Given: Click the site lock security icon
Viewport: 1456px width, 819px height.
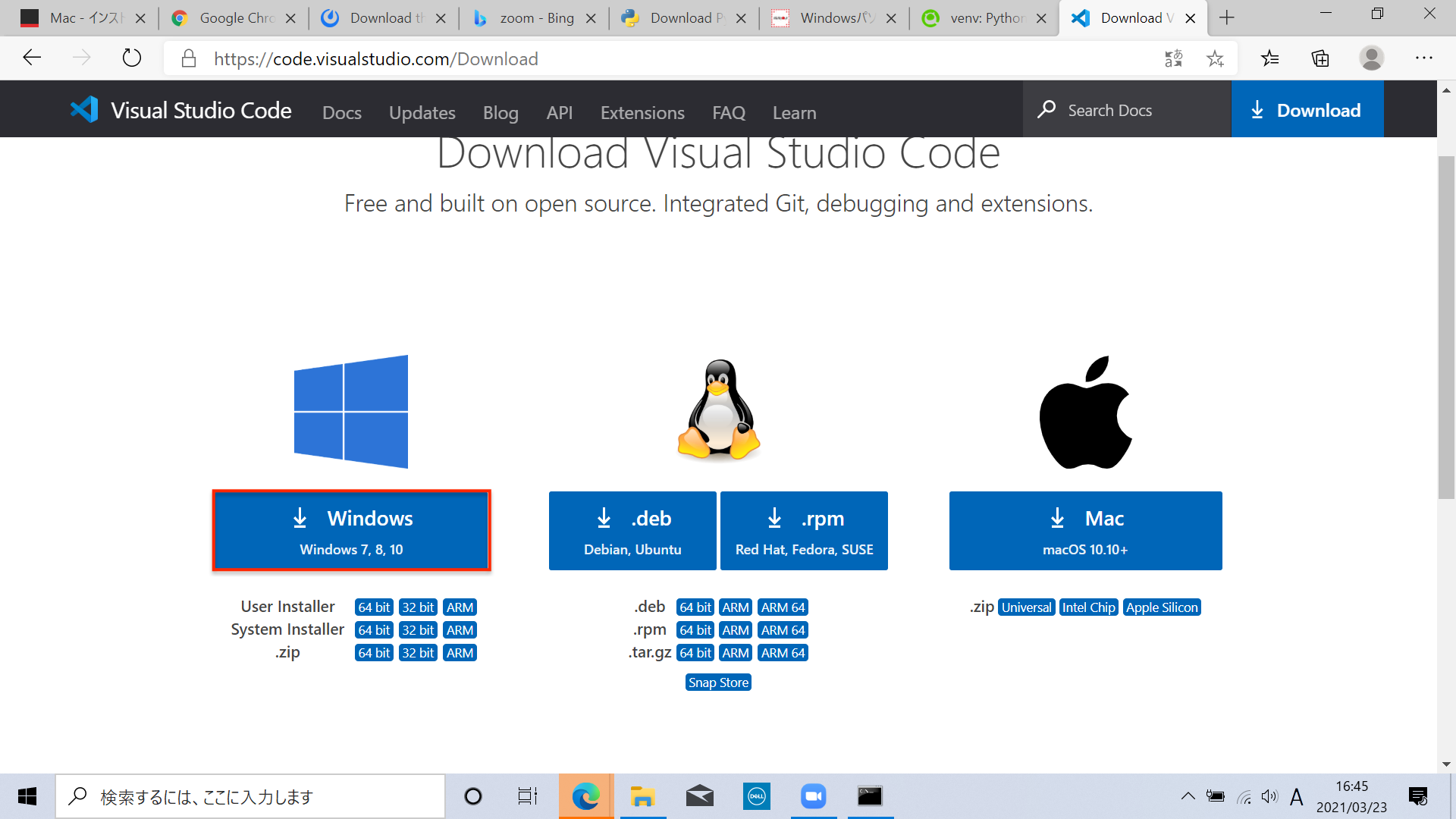Looking at the screenshot, I should point(189,58).
